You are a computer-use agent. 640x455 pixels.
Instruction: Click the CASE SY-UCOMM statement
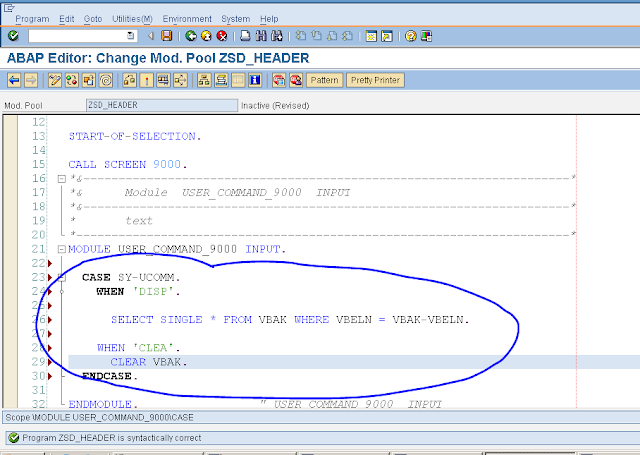tap(131, 277)
